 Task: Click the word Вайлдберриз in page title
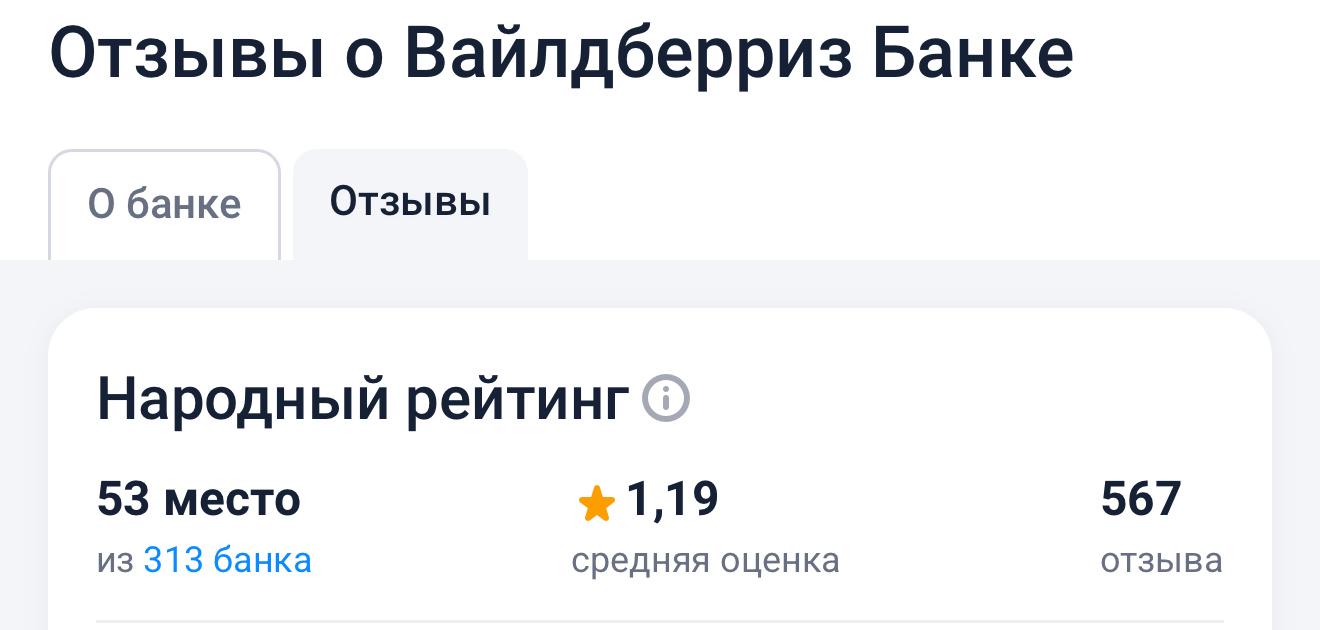628,56
